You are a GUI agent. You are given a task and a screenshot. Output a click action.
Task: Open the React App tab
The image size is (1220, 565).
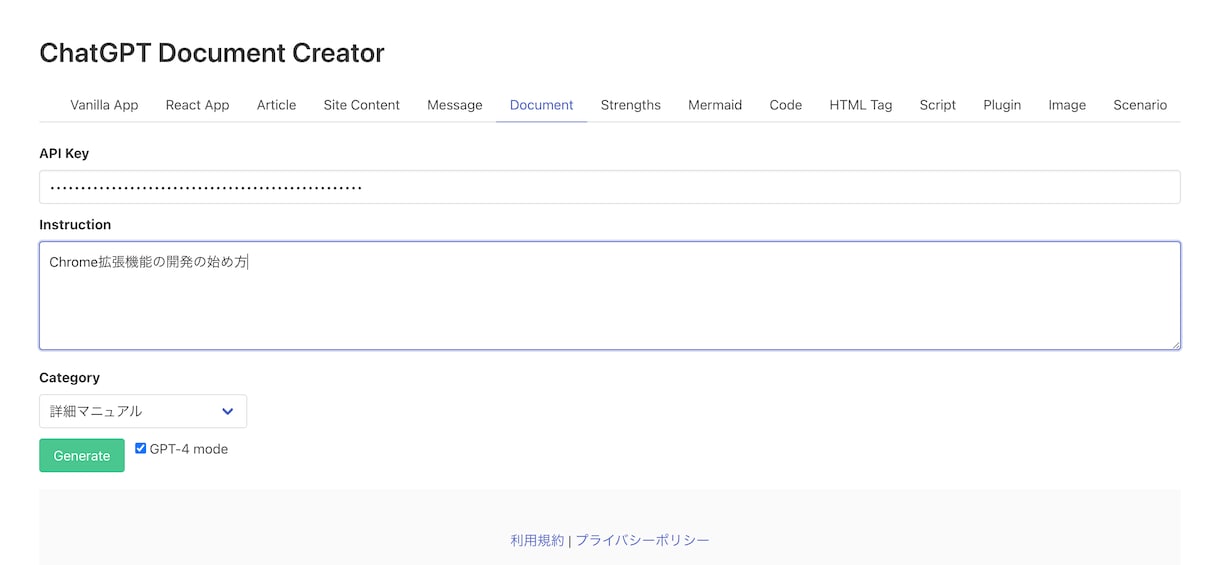coord(197,105)
